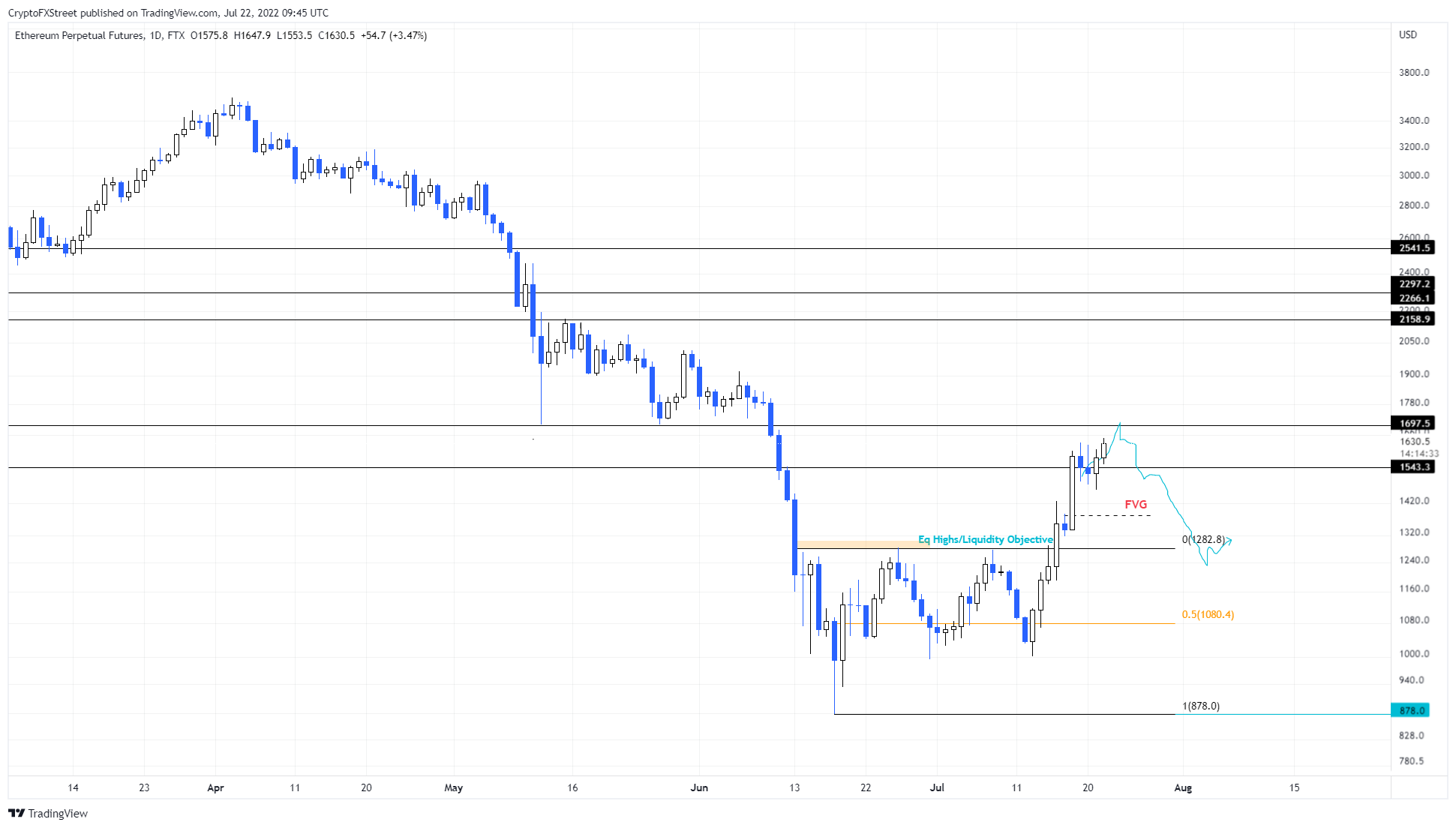
Task: Click the Ethereum Perpetual Futures symbol title
Action: [x=79, y=35]
